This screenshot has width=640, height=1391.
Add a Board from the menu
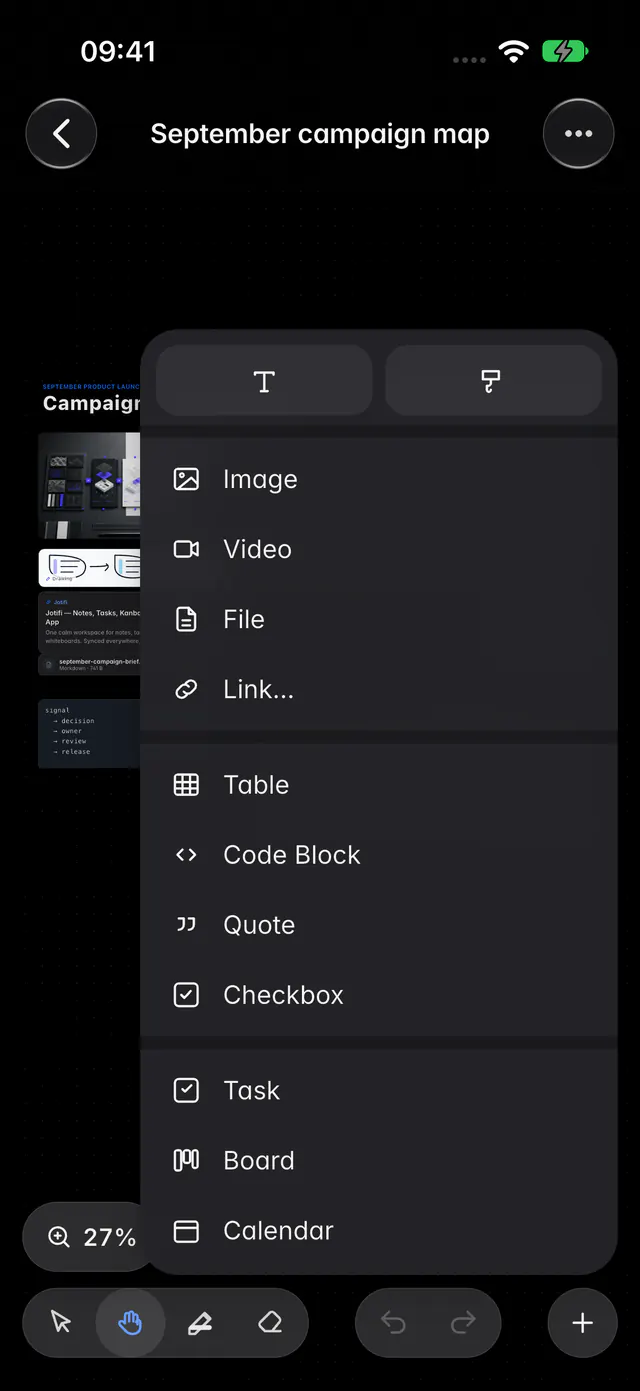378,1160
